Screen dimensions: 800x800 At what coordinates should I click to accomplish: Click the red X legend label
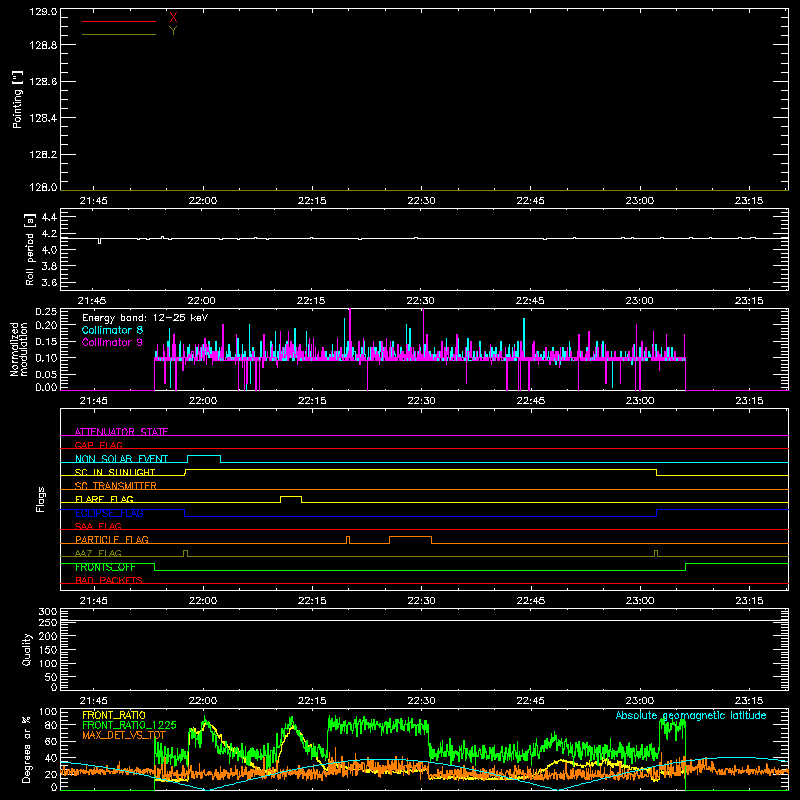[x=173, y=18]
